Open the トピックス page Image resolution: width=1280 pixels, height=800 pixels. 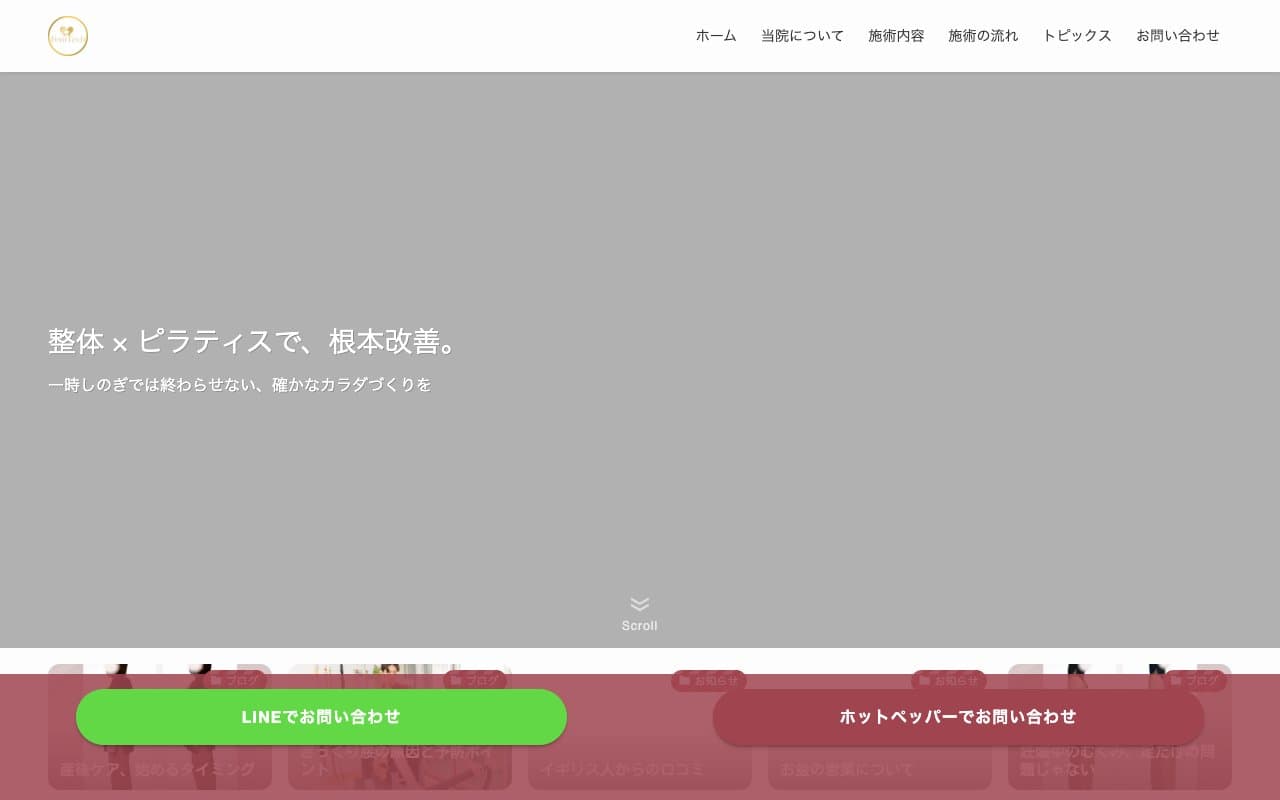tap(1076, 35)
